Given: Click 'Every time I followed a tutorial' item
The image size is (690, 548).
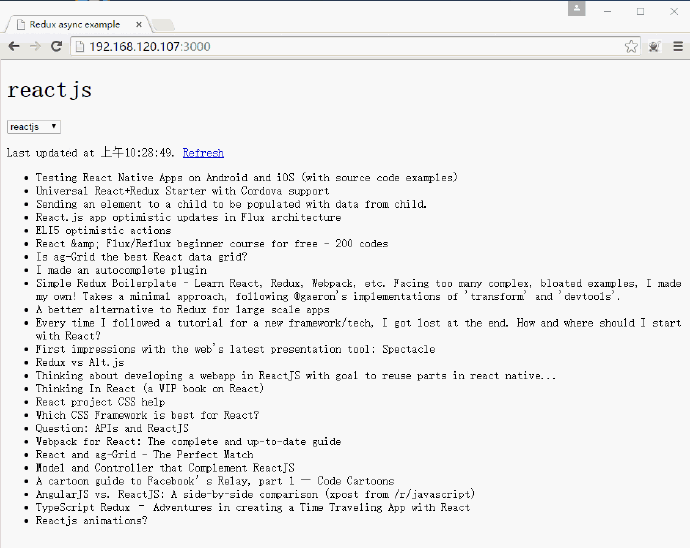Looking at the screenshot, I should pyautogui.click(x=359, y=329).
